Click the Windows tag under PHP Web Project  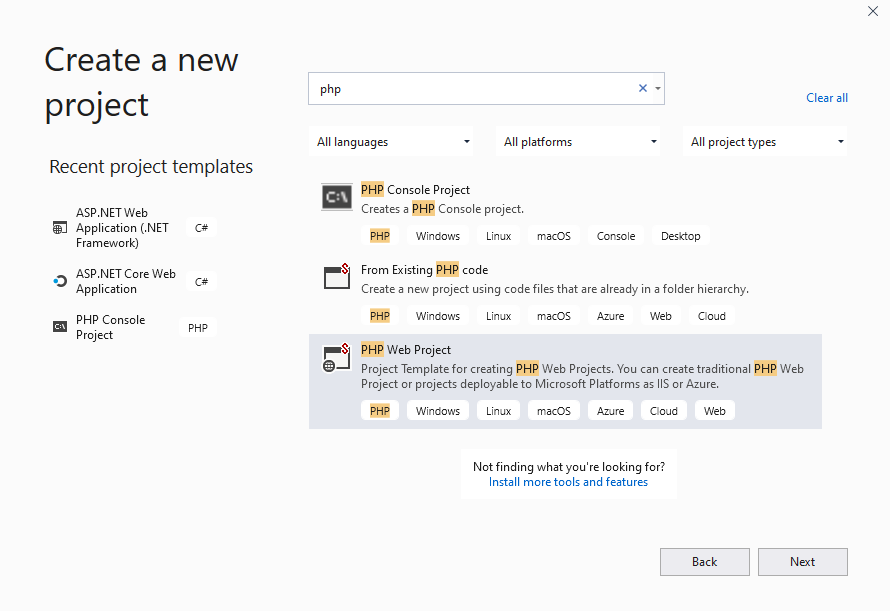click(438, 411)
